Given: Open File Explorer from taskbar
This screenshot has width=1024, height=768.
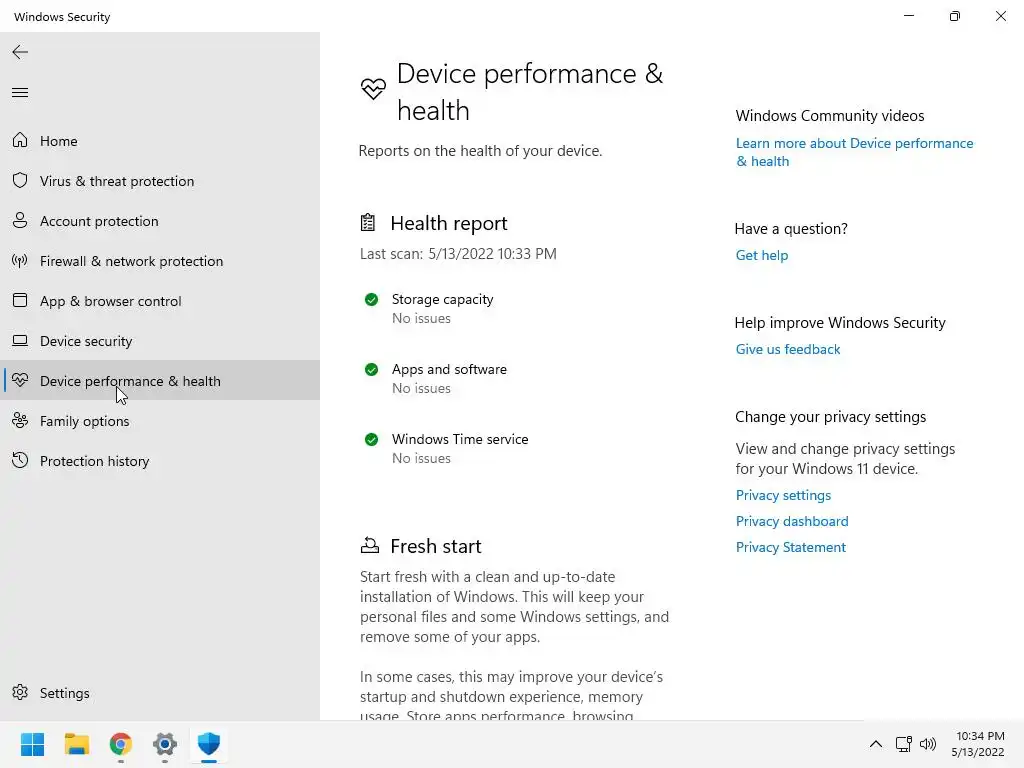Looking at the screenshot, I should (x=76, y=744).
